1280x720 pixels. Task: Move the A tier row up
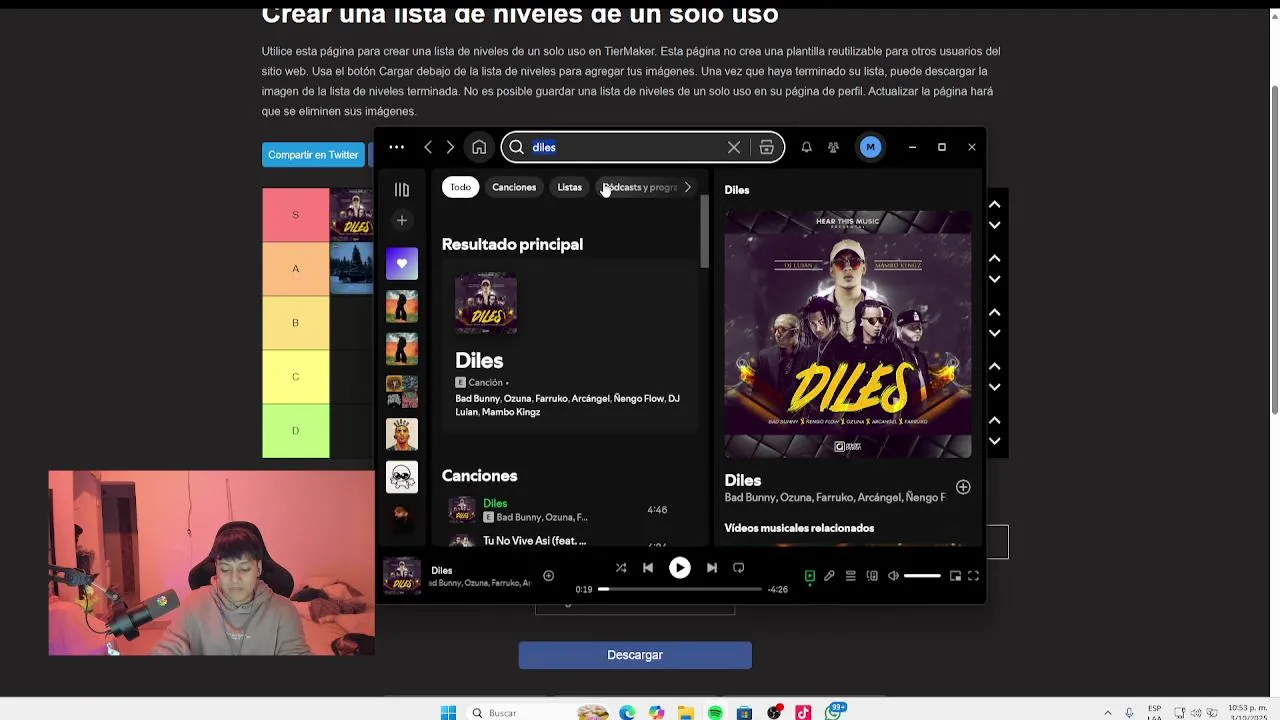(x=994, y=258)
